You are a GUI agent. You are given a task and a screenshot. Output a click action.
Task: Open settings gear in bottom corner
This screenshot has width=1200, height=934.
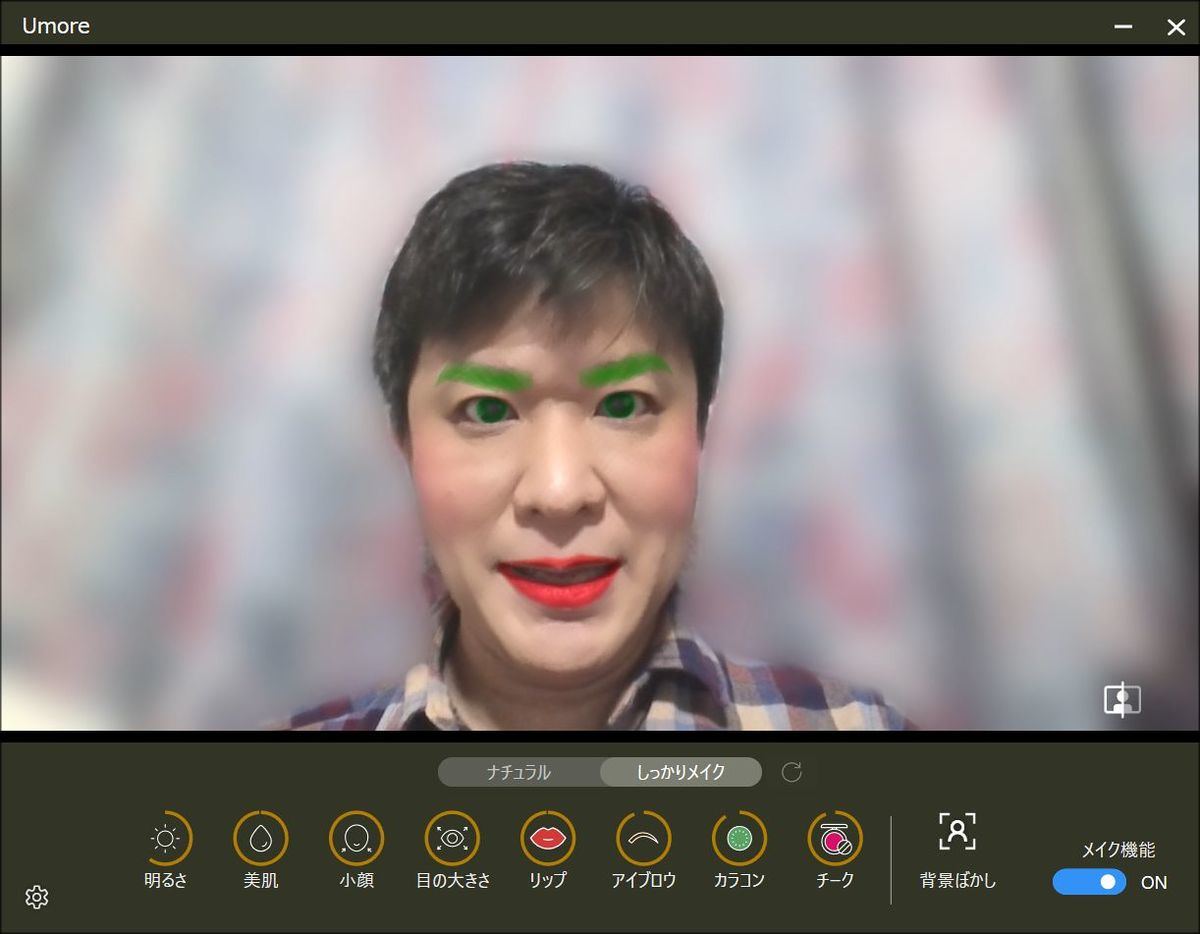[37, 897]
